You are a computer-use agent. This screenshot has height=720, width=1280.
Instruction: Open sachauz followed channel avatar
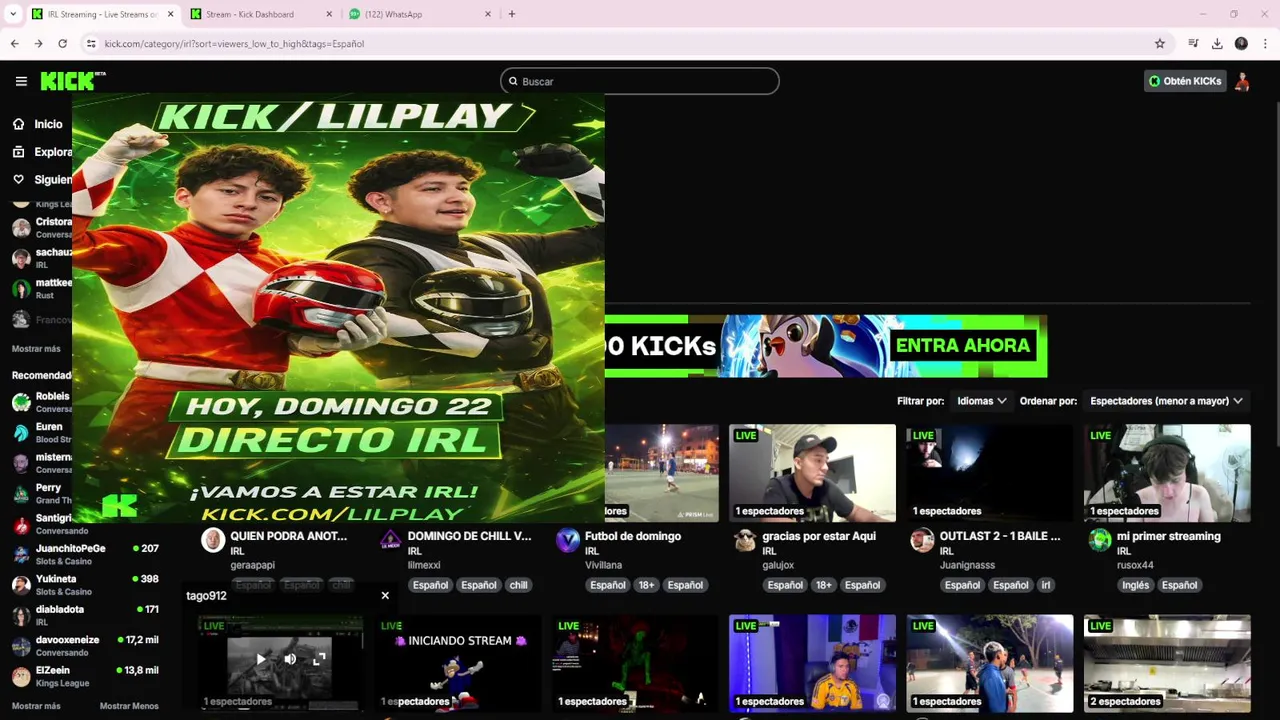[x=21, y=258]
